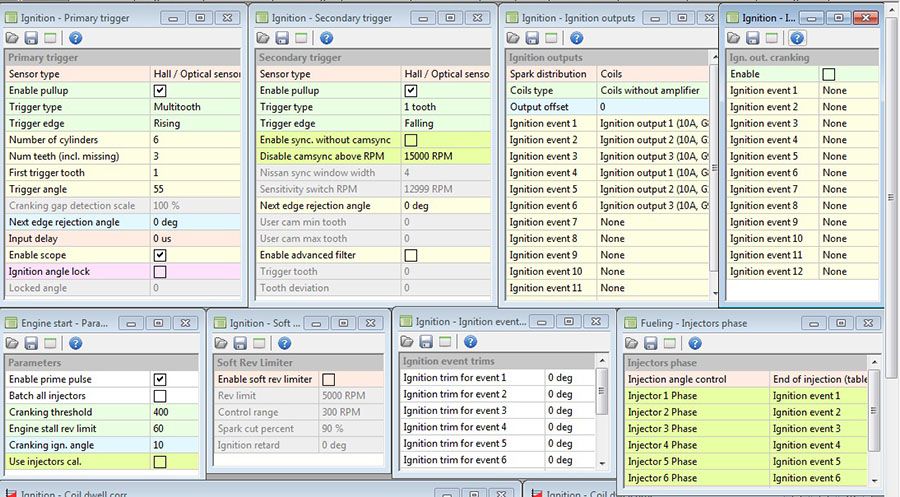Click help icon in Ign. out. cranking window
The width and height of the screenshot is (900, 497).
tap(797, 38)
